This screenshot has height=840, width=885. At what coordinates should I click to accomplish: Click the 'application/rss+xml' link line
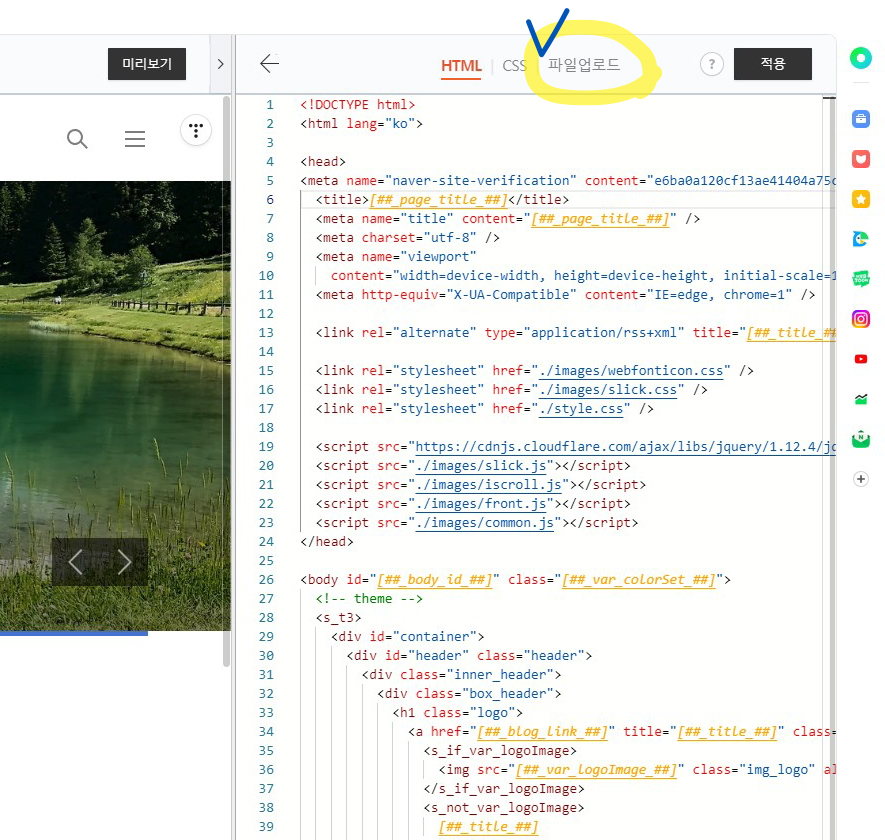[x=576, y=333]
